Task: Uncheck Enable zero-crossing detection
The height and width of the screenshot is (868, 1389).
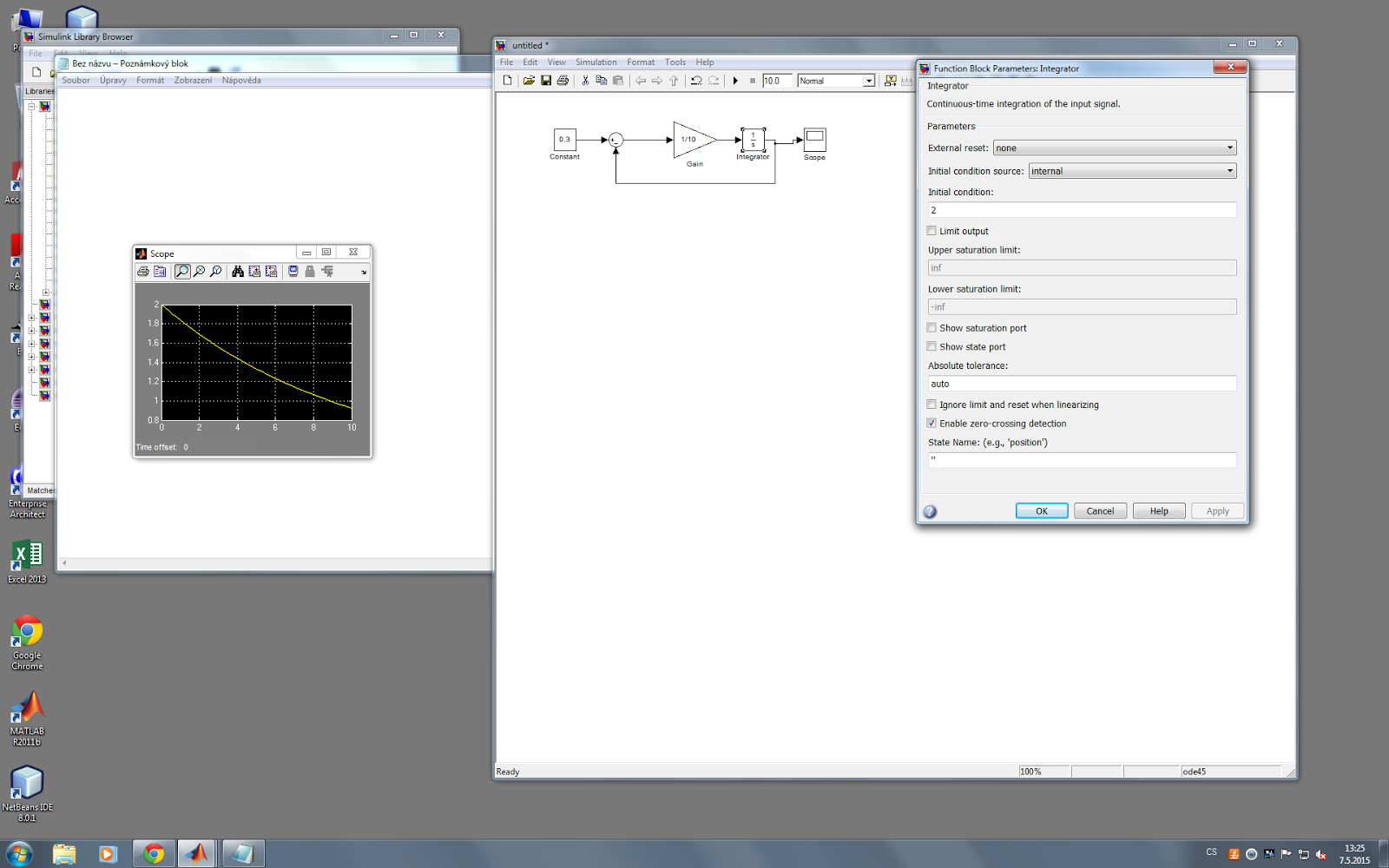Action: 931,424
